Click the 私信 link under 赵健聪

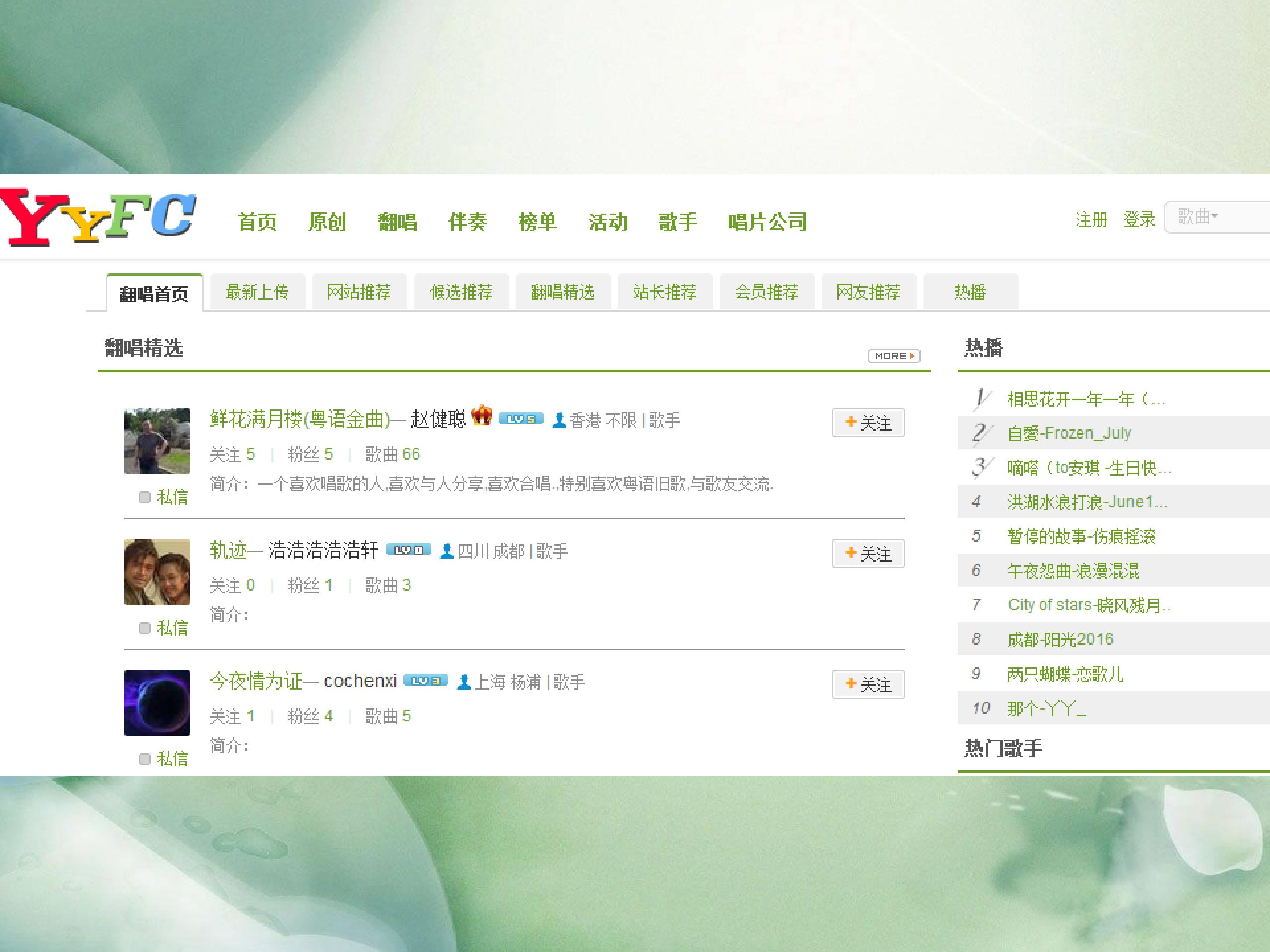coord(172,497)
